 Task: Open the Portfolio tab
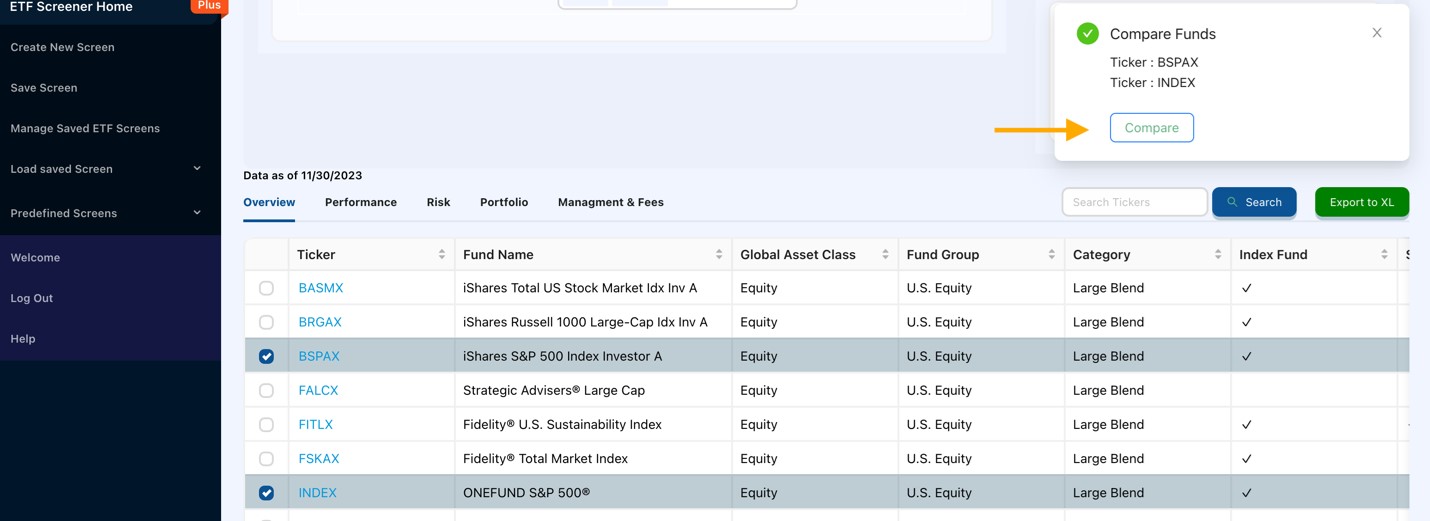[x=504, y=202]
